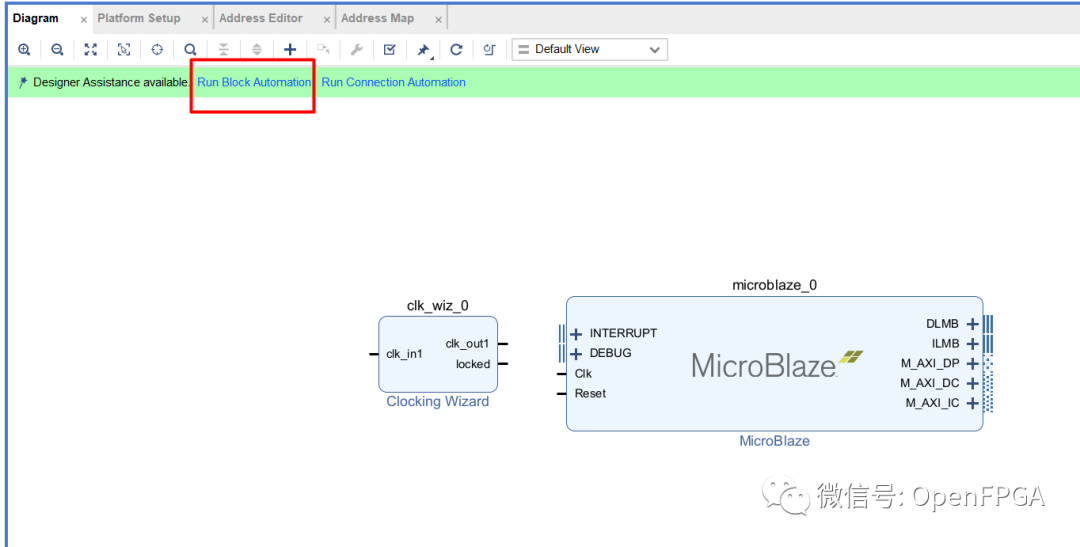Validate the design with the checkmark icon
Screen dimensions: 1080x547
[389, 50]
